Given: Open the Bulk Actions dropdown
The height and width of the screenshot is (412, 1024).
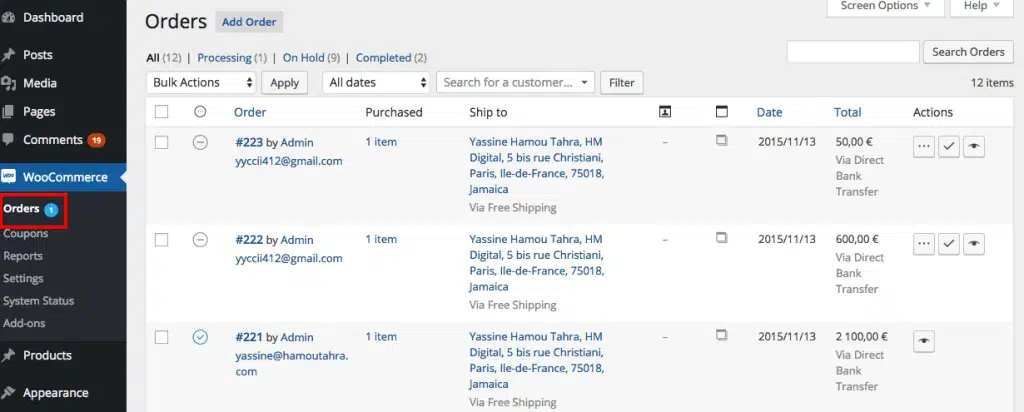Looking at the screenshot, I should tap(201, 82).
